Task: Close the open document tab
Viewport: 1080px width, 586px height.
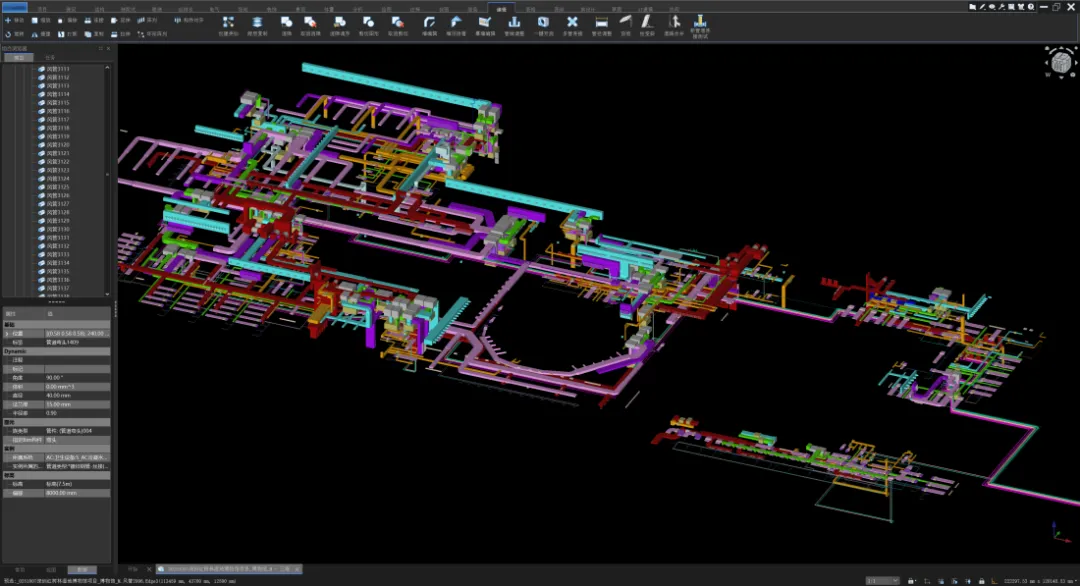Action: click(297, 569)
